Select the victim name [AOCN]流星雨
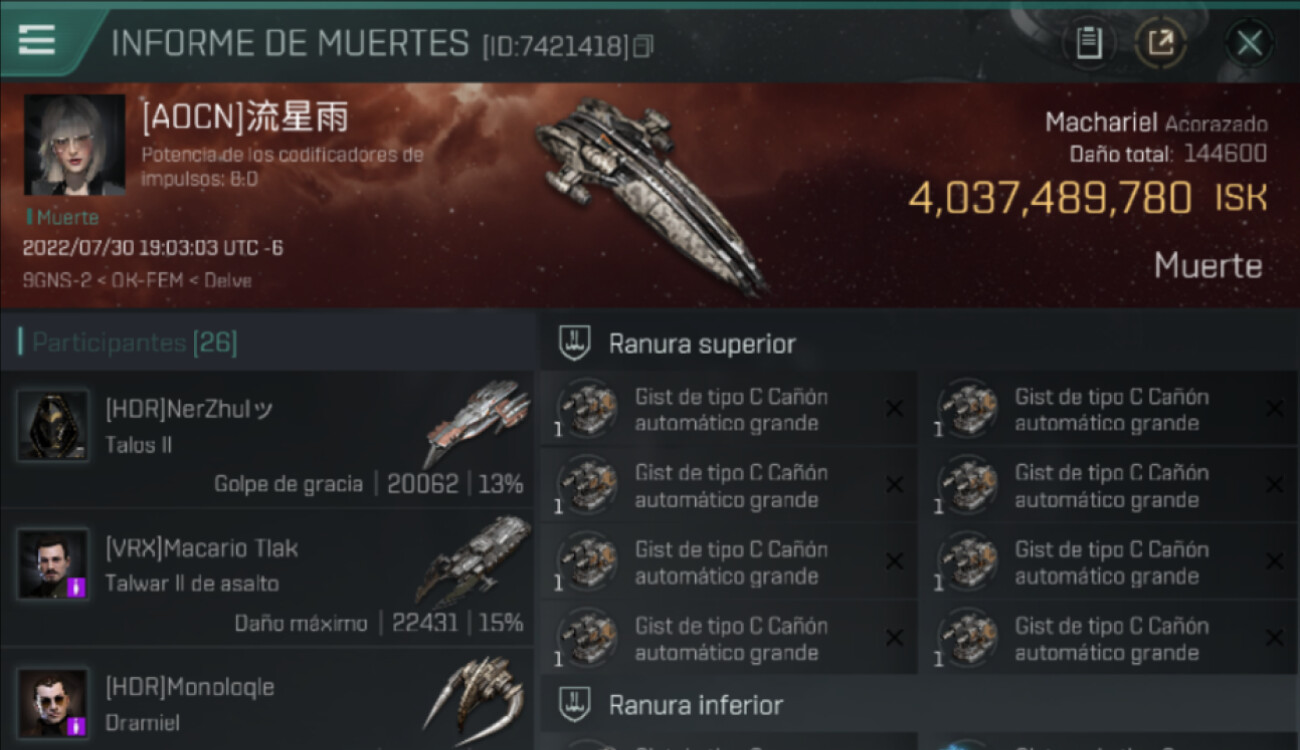The height and width of the screenshot is (750, 1300). click(x=245, y=119)
